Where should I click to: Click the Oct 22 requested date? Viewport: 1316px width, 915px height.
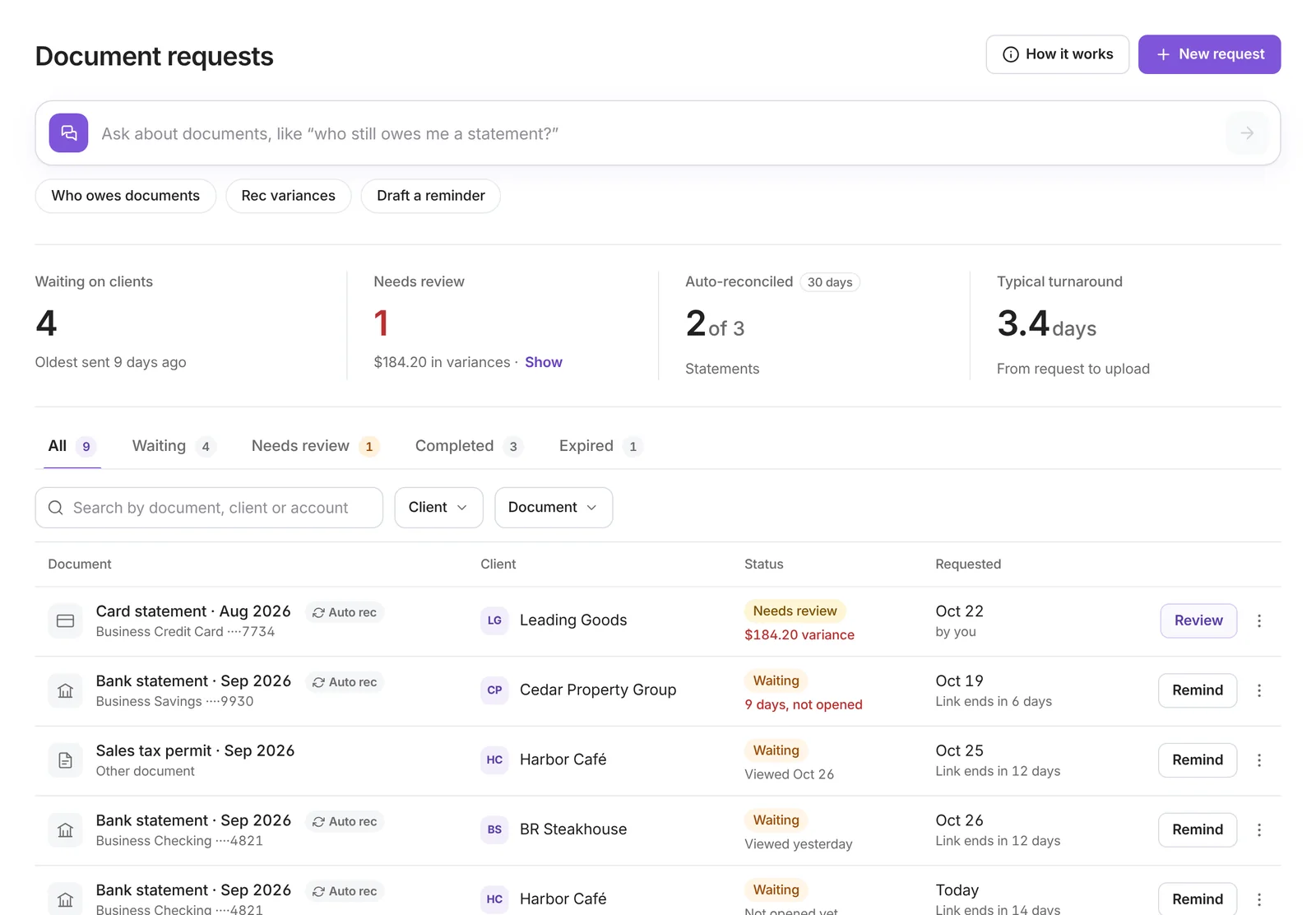pos(959,611)
